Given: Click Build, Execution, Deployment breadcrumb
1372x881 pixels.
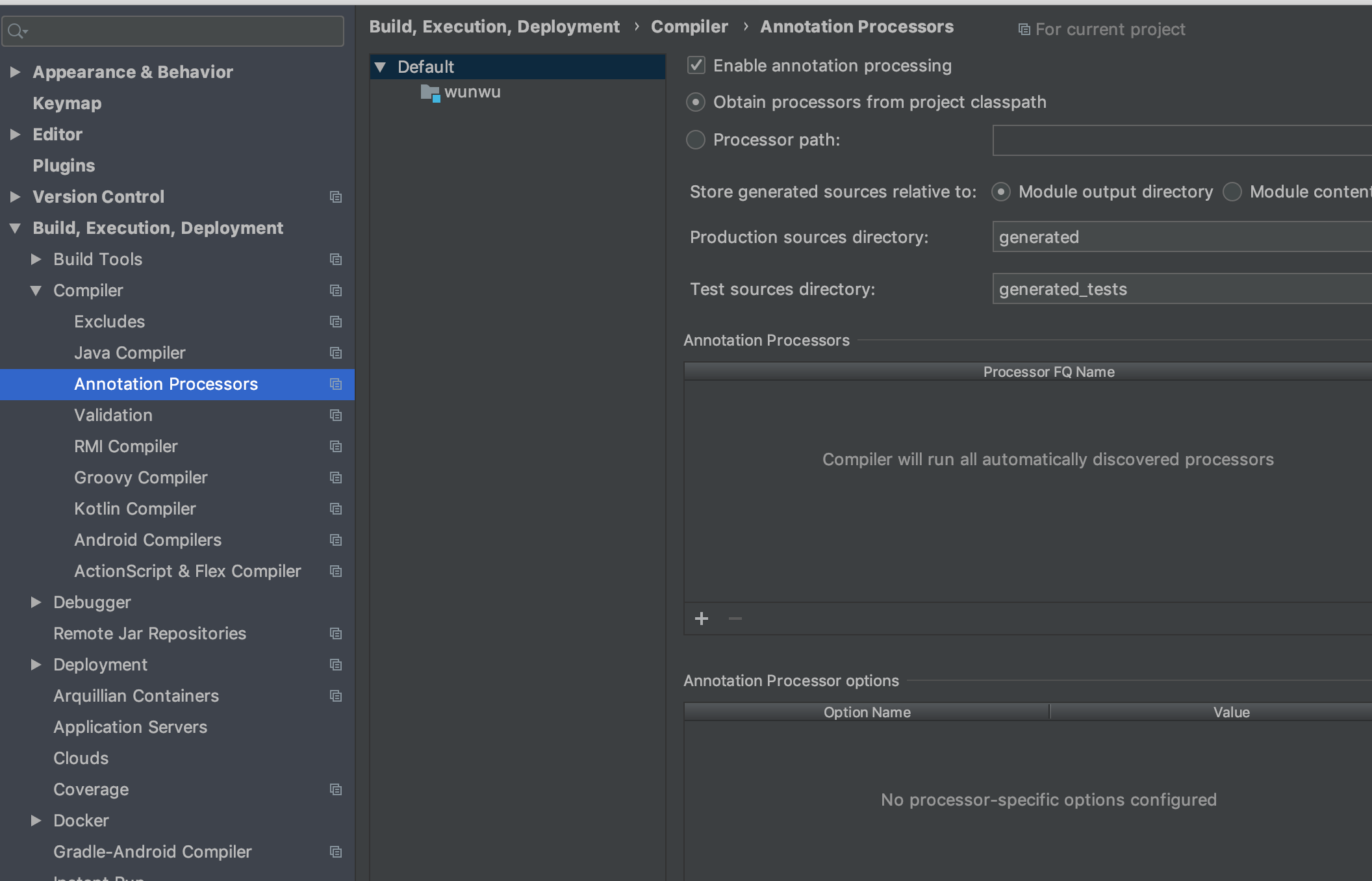Looking at the screenshot, I should coord(494,27).
